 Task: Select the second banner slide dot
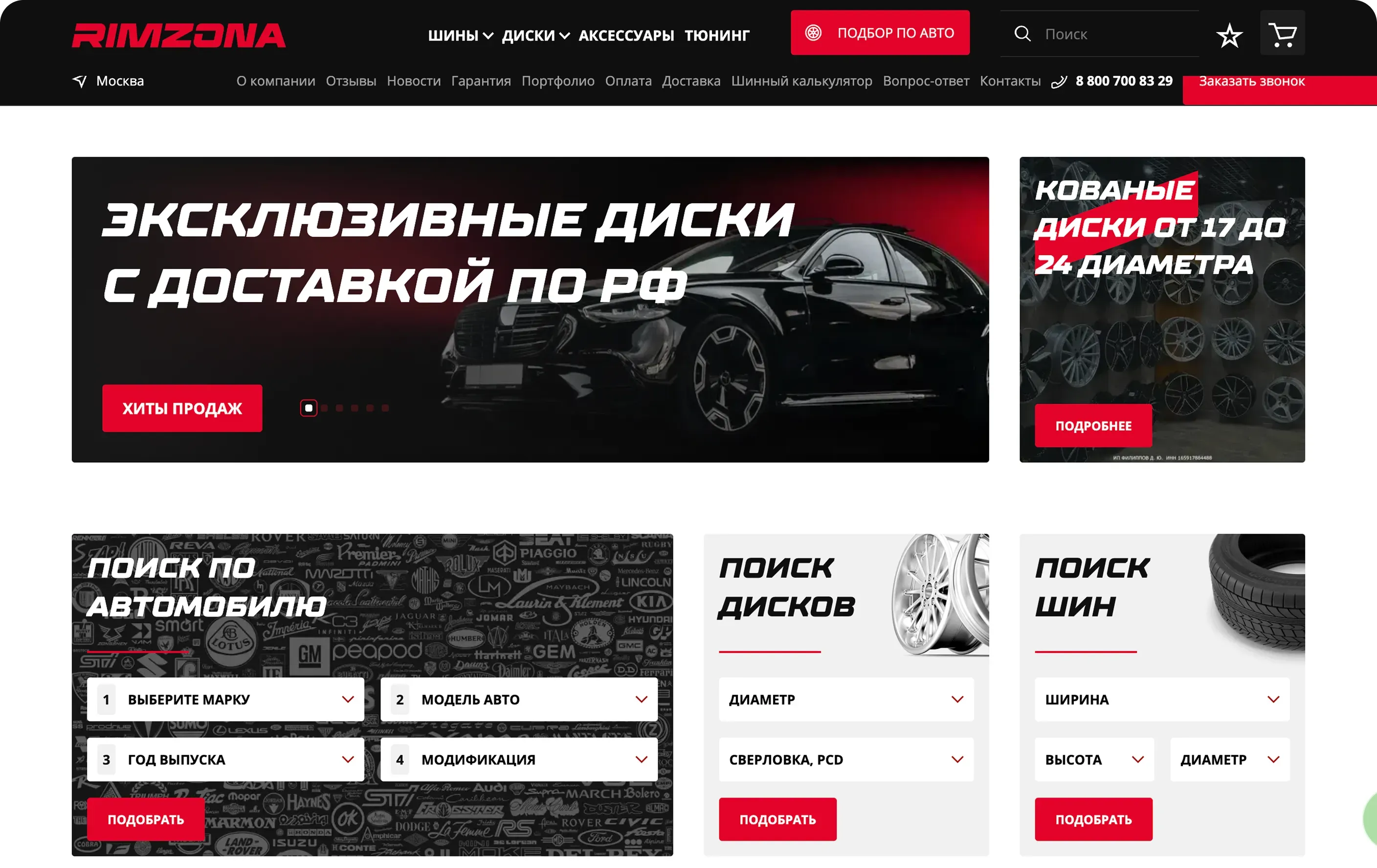pos(324,408)
